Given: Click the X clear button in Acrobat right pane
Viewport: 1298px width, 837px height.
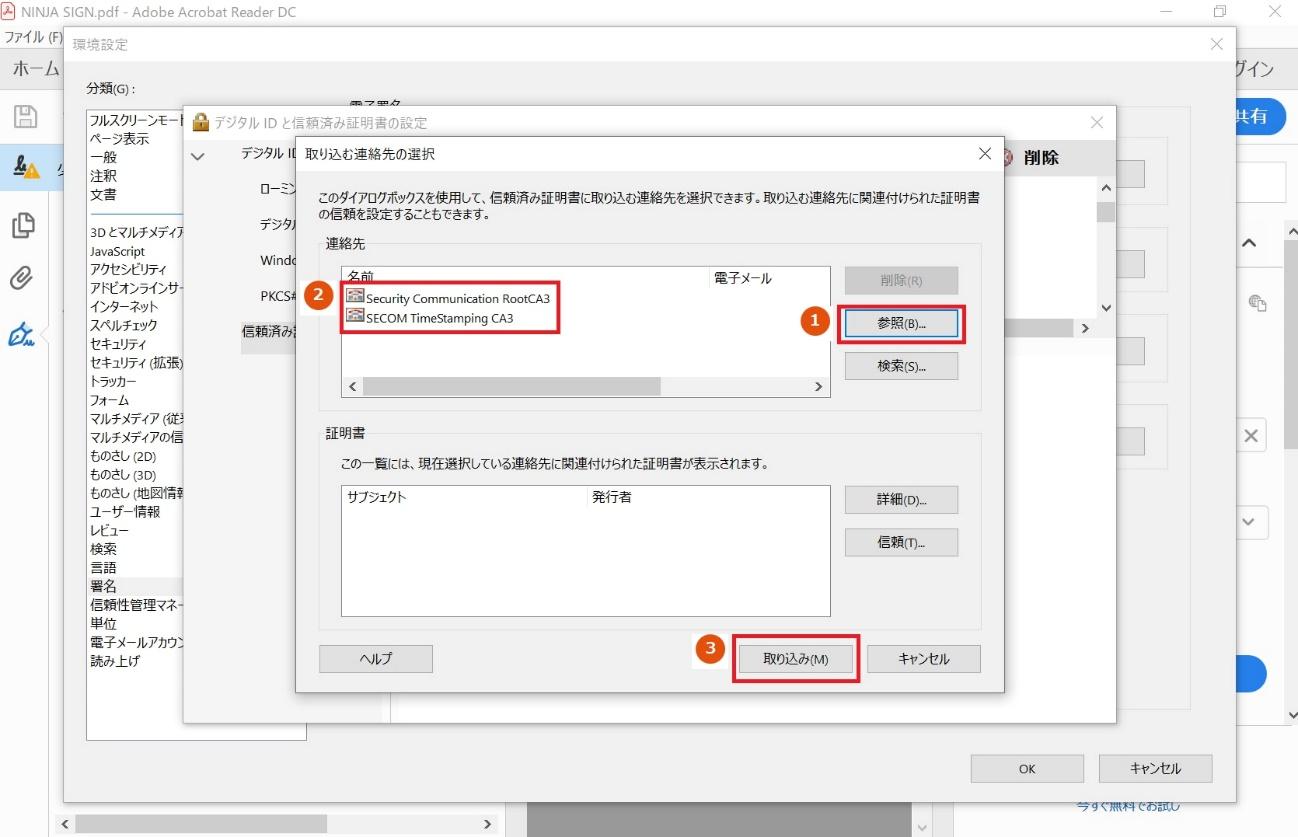Looking at the screenshot, I should coord(1250,435).
